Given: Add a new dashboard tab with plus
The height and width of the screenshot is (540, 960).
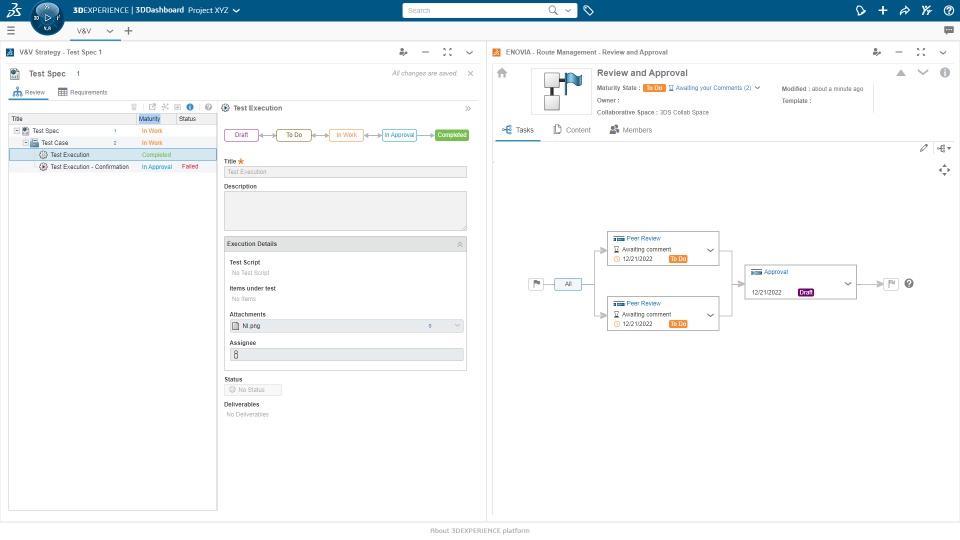Looking at the screenshot, I should [128, 31].
